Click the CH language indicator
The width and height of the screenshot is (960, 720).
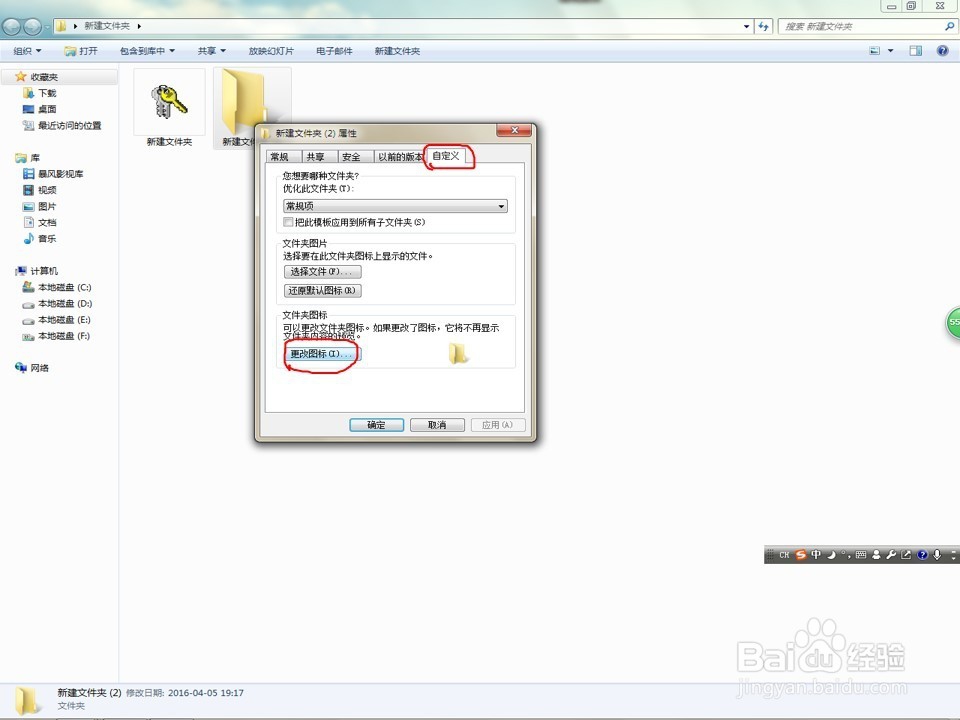(x=784, y=555)
